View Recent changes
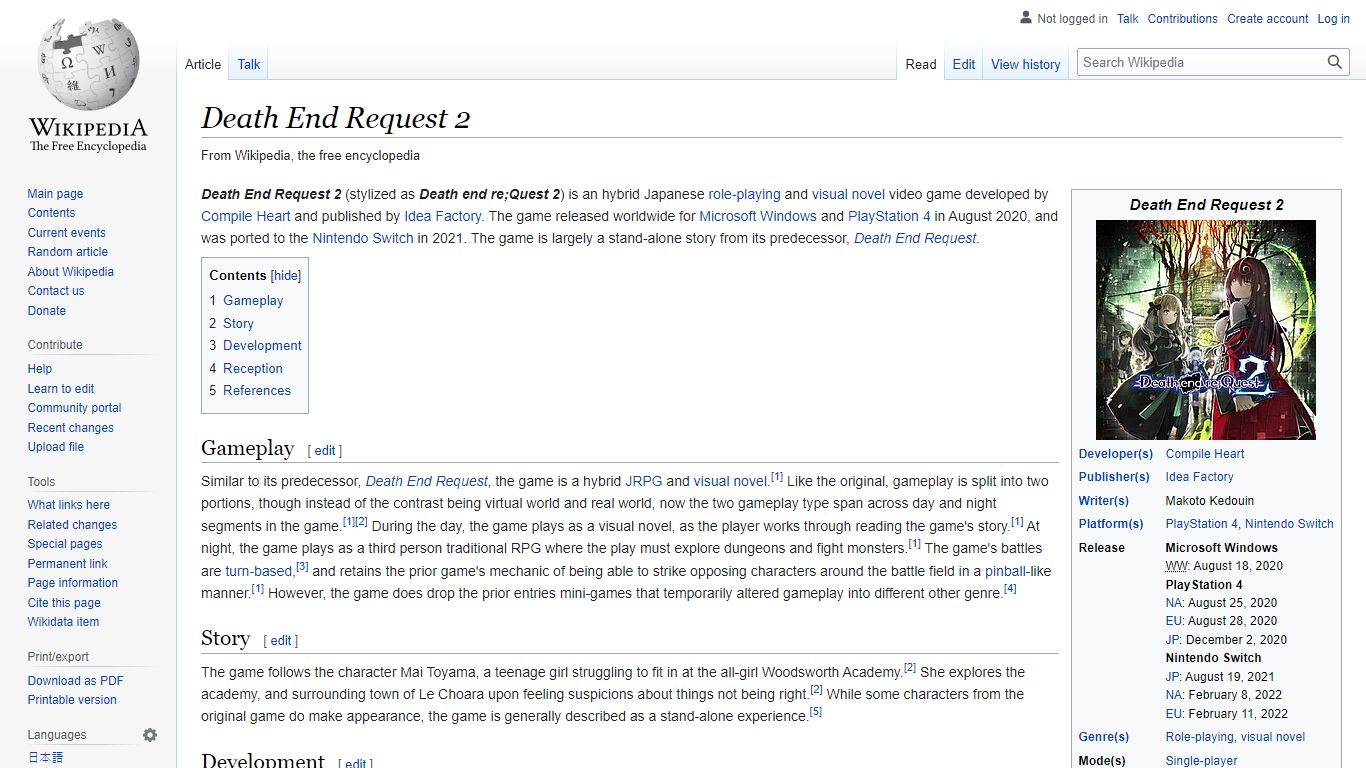This screenshot has height=768, width=1366. click(70, 428)
